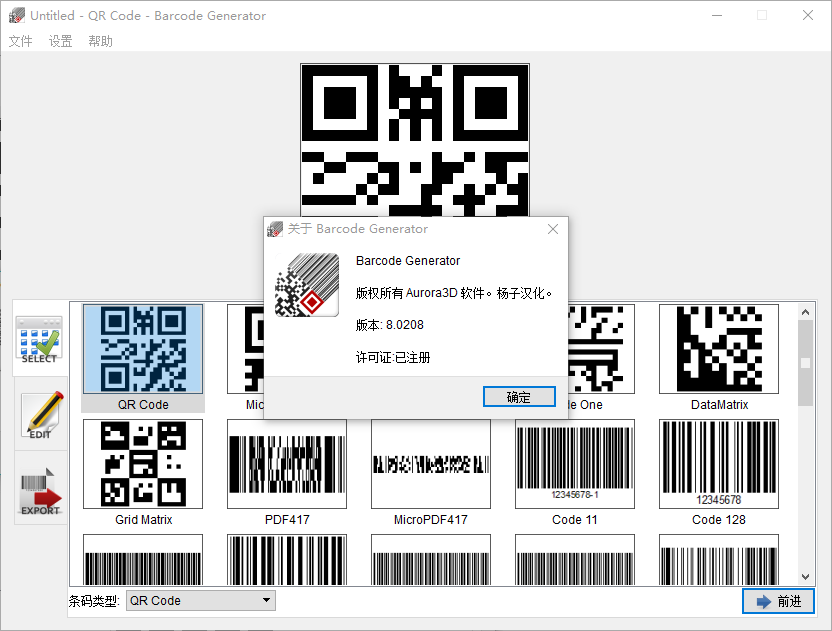832x631 pixels.
Task: Click the 前进 forward button
Action: (778, 601)
